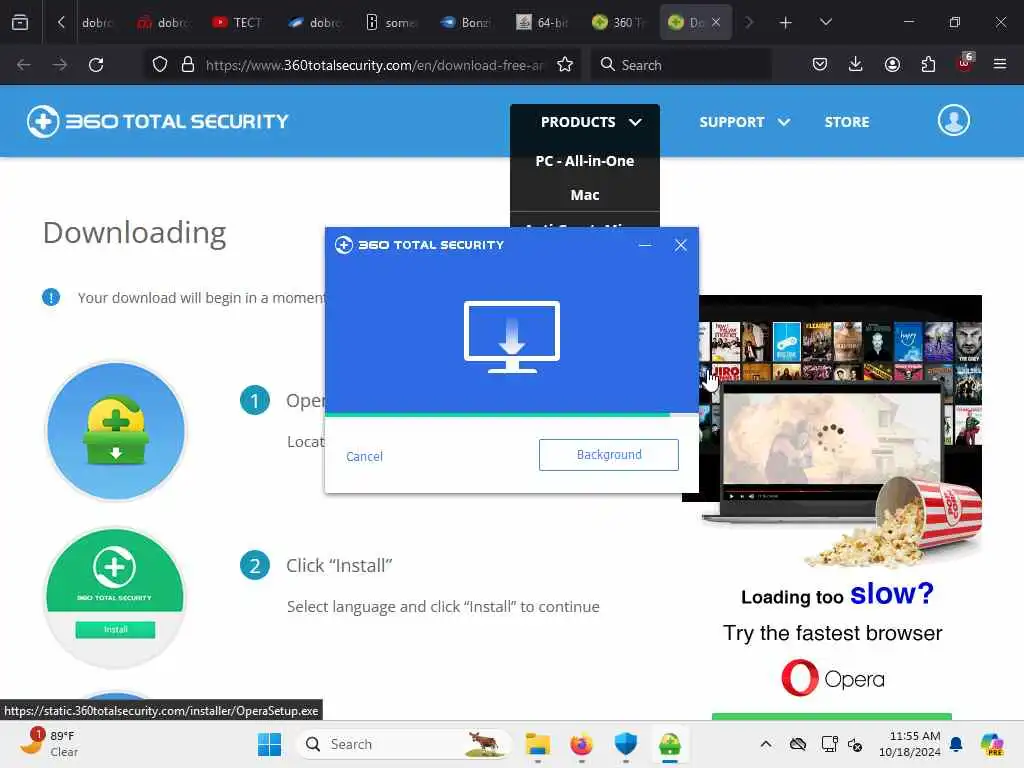Click the green installer box step image
This screenshot has height=768, width=1024.
(116, 431)
